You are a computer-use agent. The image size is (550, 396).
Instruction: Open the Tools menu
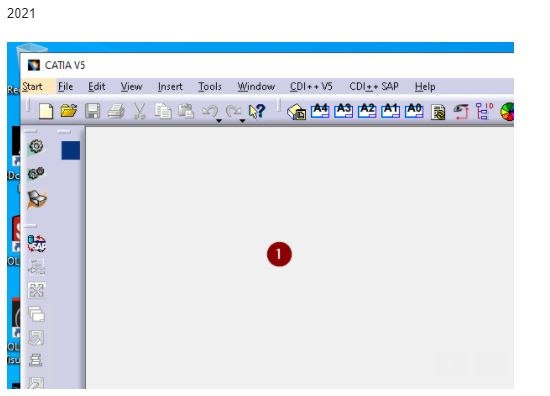(x=210, y=87)
